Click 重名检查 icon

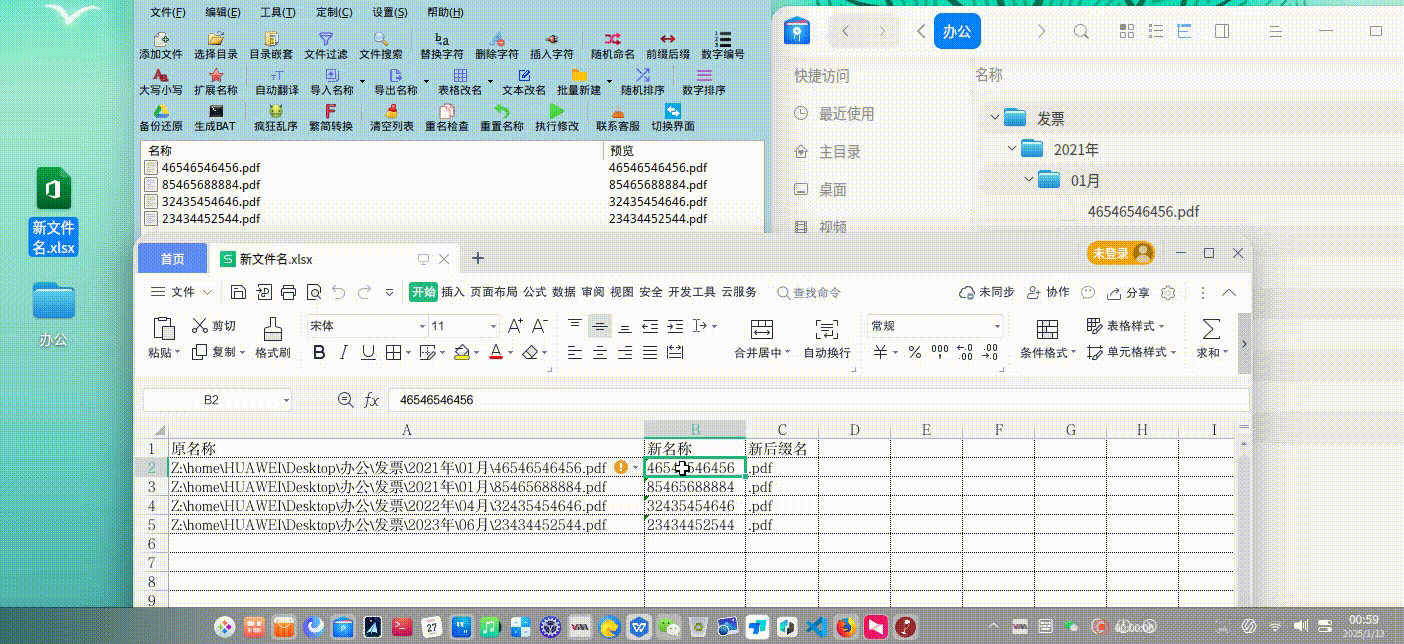447,111
